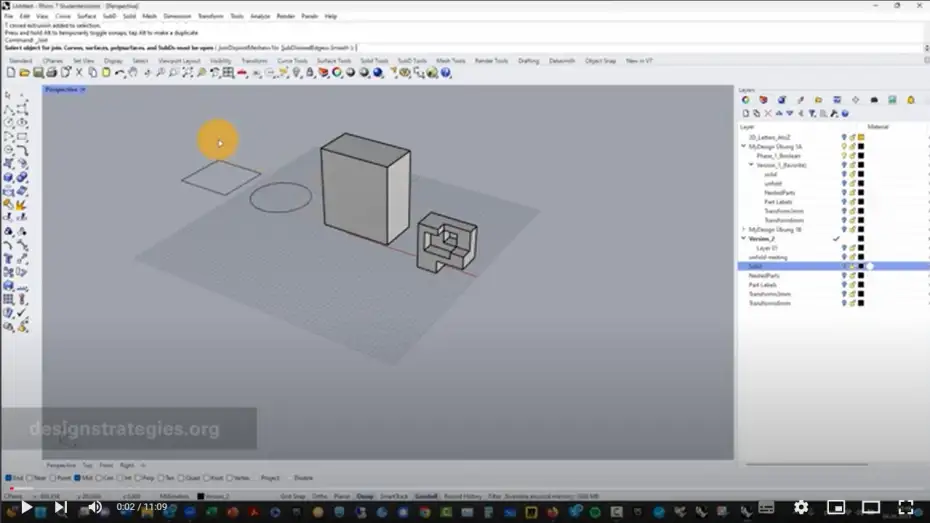Click the New file icon in toolbar
The height and width of the screenshot is (523, 930).
pos(11,72)
